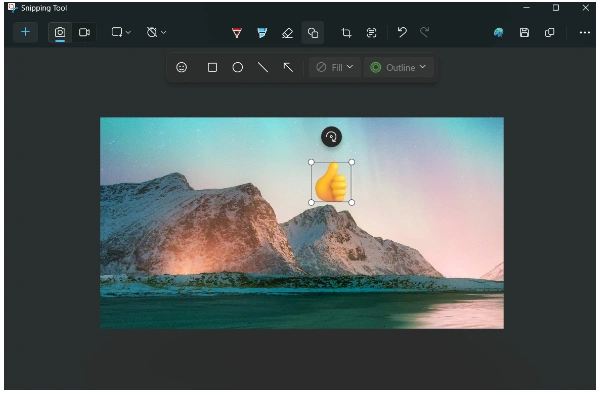
Task: Switch to video Record mode
Action: 84,33
